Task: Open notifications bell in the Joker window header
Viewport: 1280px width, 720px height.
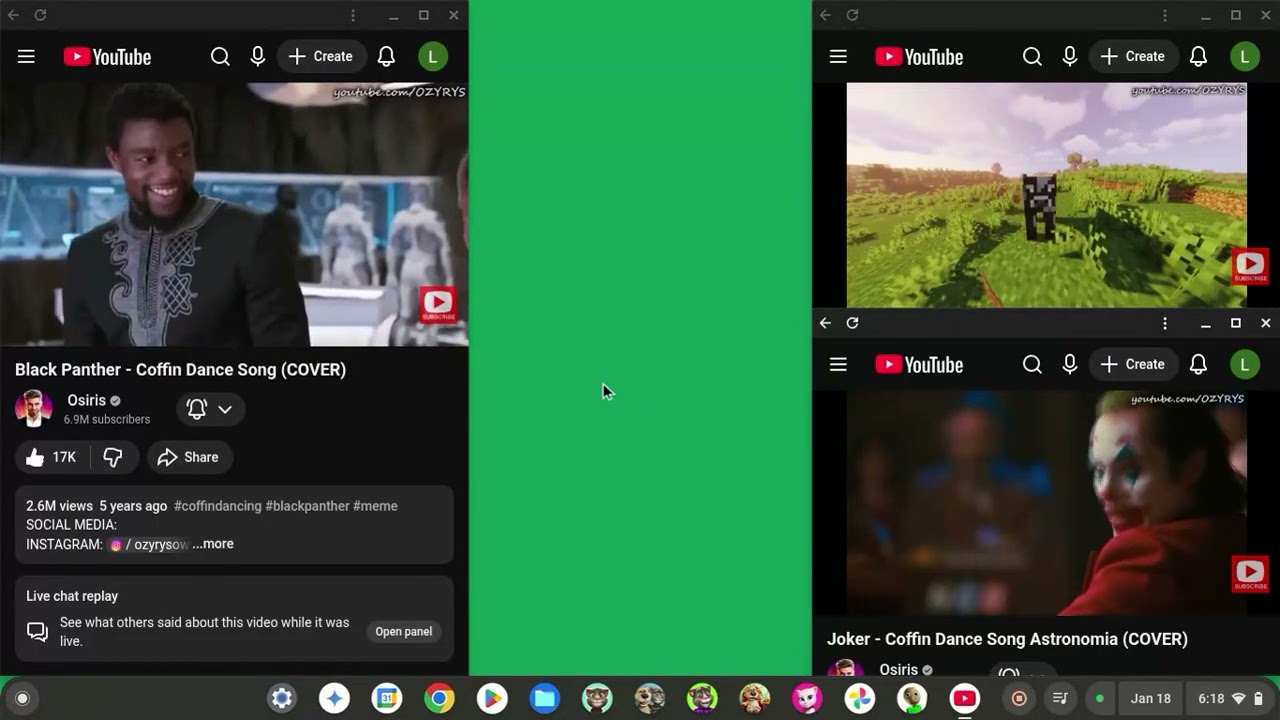Action: (1198, 365)
